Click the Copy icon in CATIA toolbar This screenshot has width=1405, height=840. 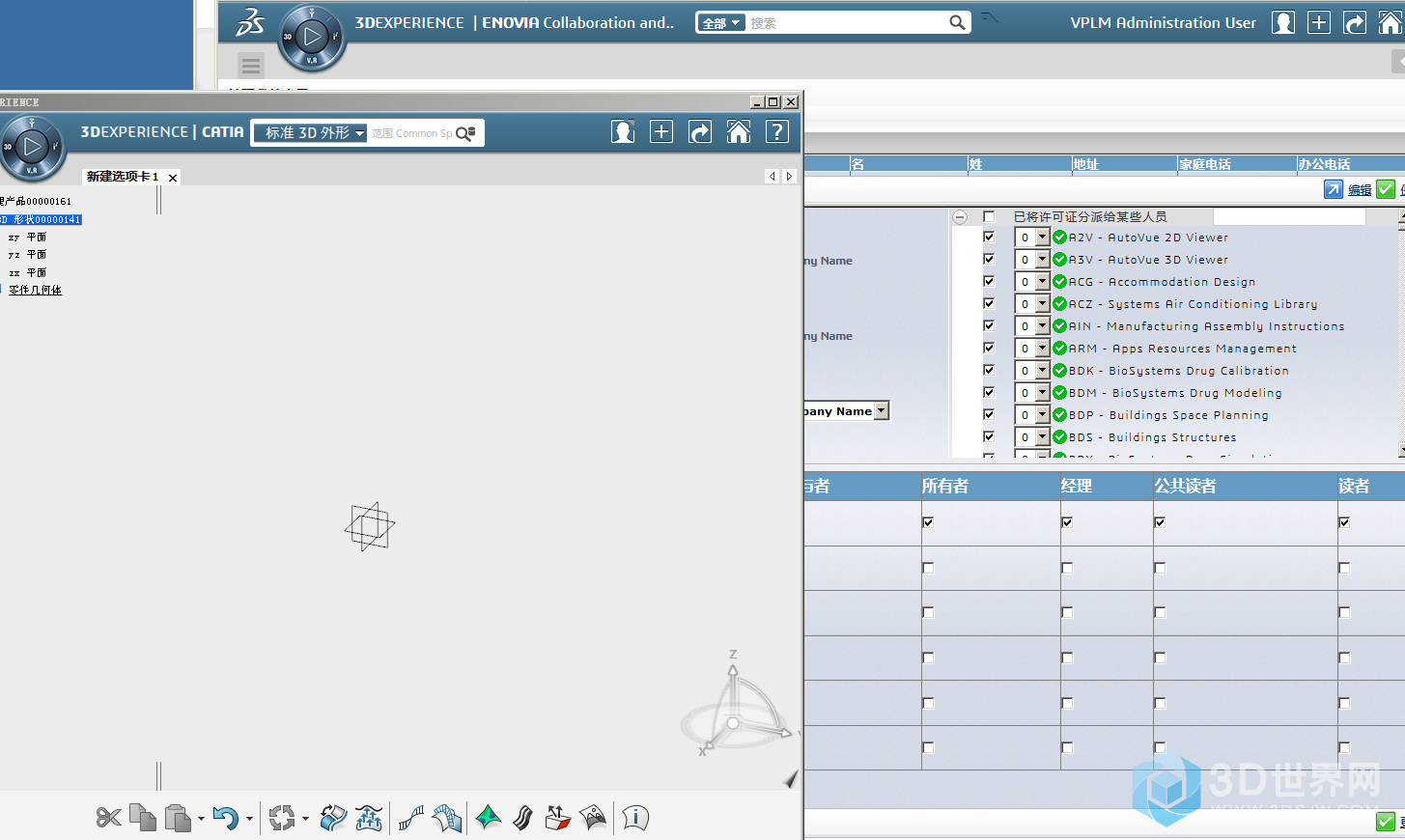(x=143, y=818)
